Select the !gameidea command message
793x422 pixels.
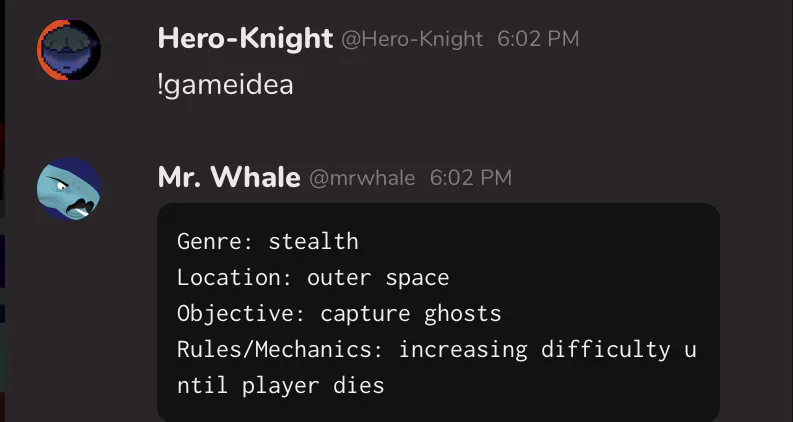click(x=226, y=85)
